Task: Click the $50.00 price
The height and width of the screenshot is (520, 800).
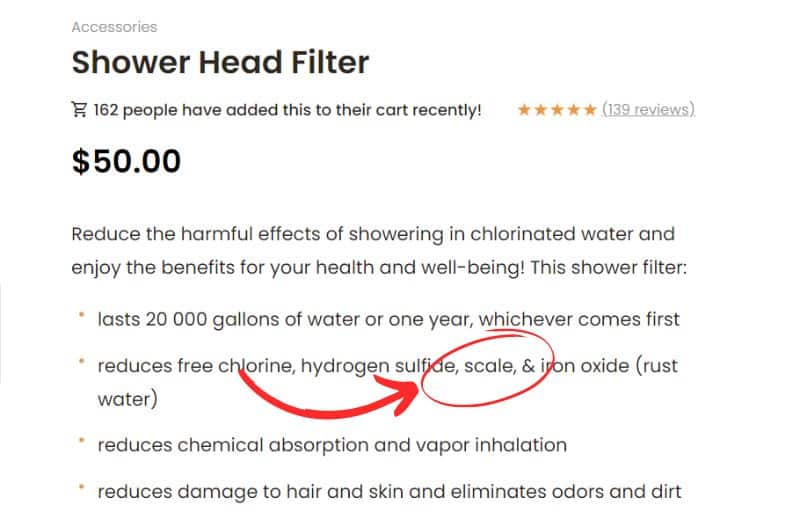Action: click(126, 161)
